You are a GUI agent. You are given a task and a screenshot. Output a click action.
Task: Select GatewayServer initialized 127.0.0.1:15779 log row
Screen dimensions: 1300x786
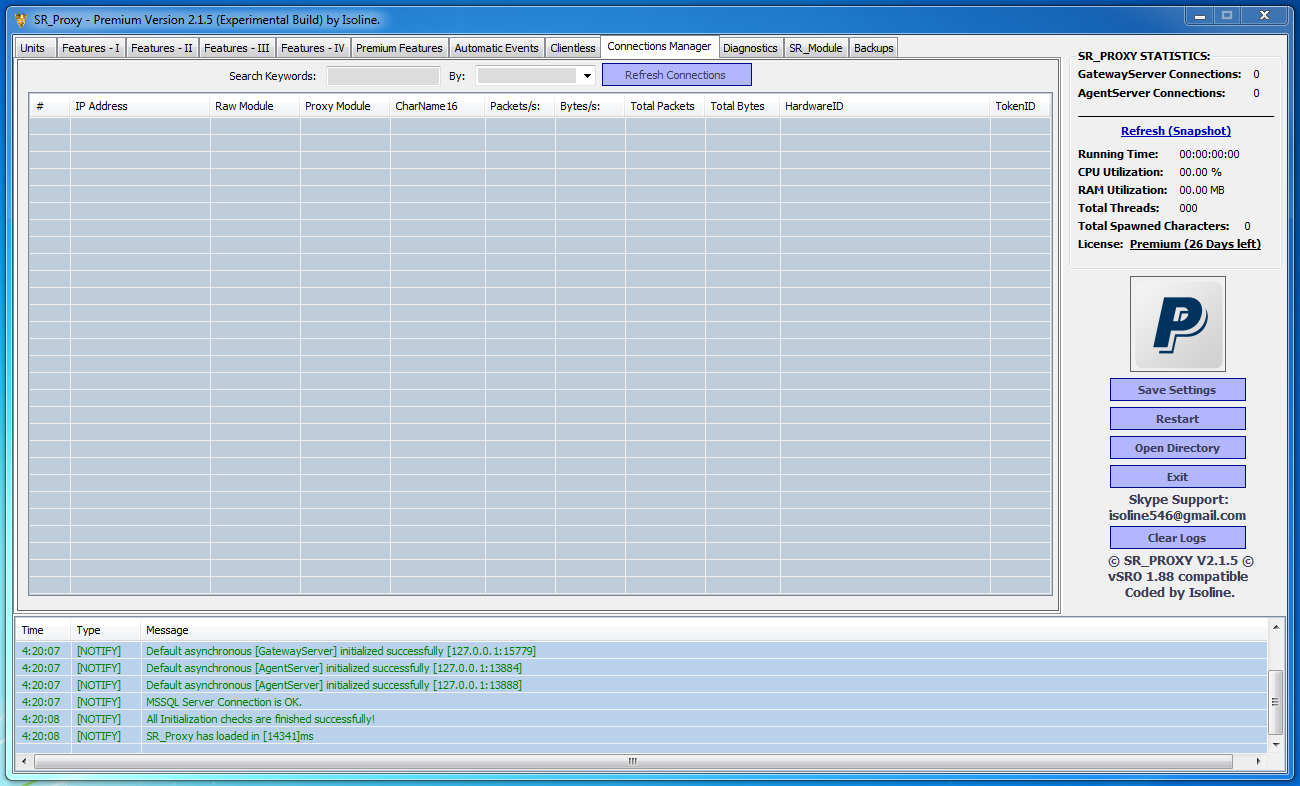click(x=642, y=651)
